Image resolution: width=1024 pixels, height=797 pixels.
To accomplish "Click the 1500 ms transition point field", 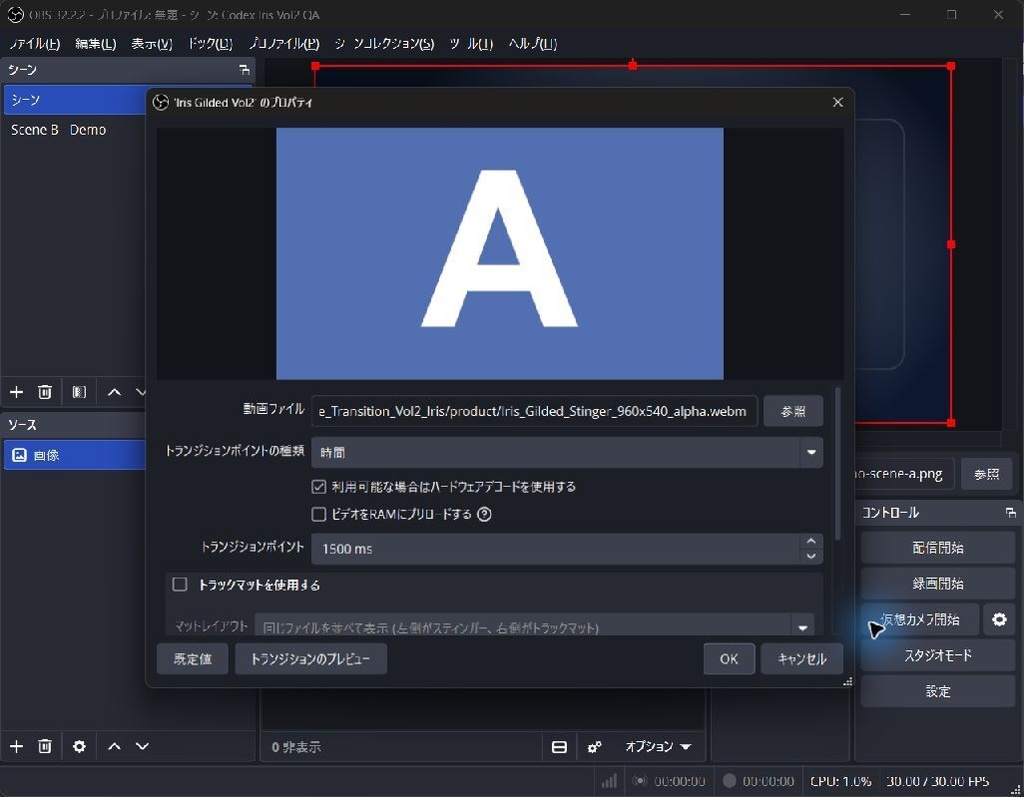I will pyautogui.click(x=555, y=549).
